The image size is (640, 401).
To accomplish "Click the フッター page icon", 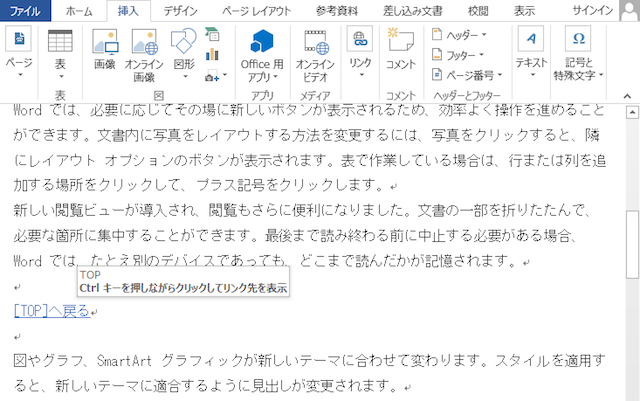I will point(437,54).
